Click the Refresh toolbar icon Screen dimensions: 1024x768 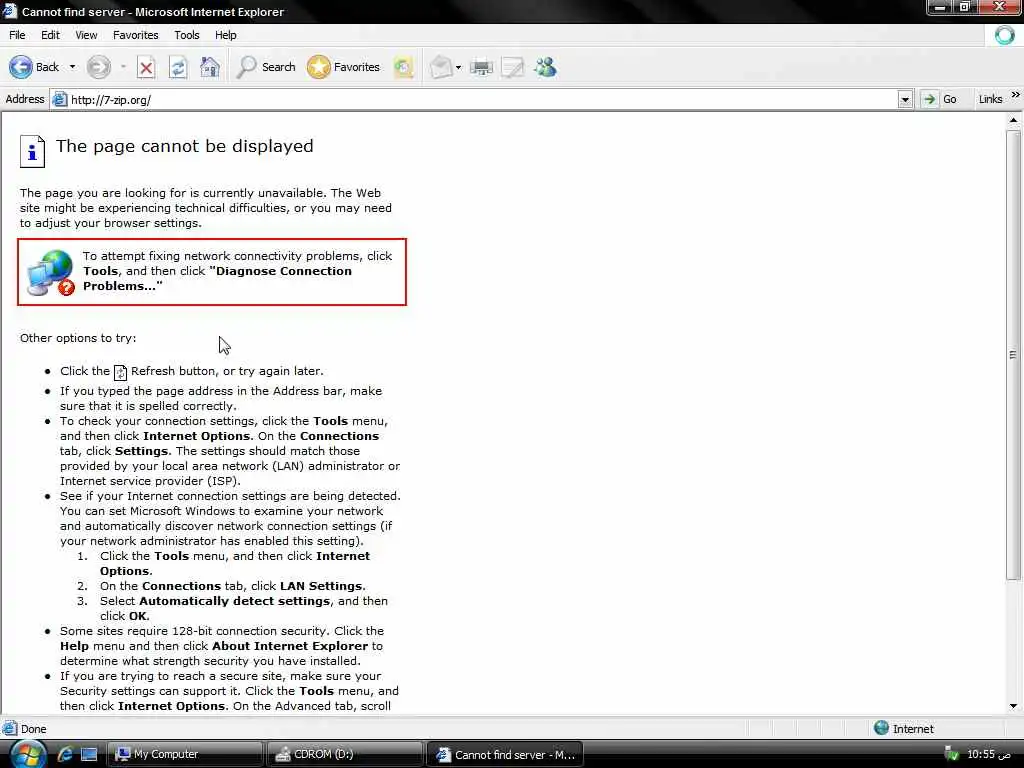click(x=178, y=67)
